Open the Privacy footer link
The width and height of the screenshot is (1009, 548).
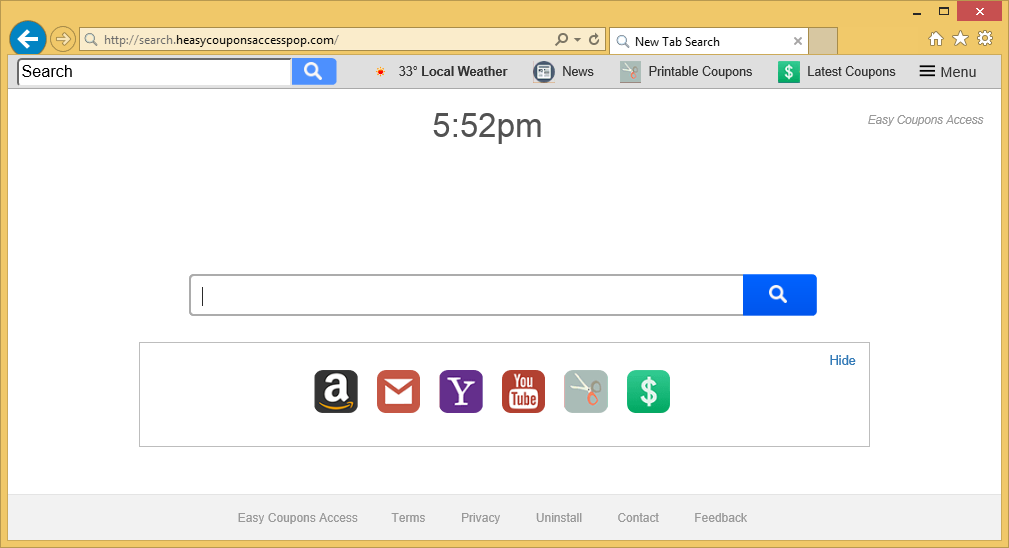click(x=480, y=518)
